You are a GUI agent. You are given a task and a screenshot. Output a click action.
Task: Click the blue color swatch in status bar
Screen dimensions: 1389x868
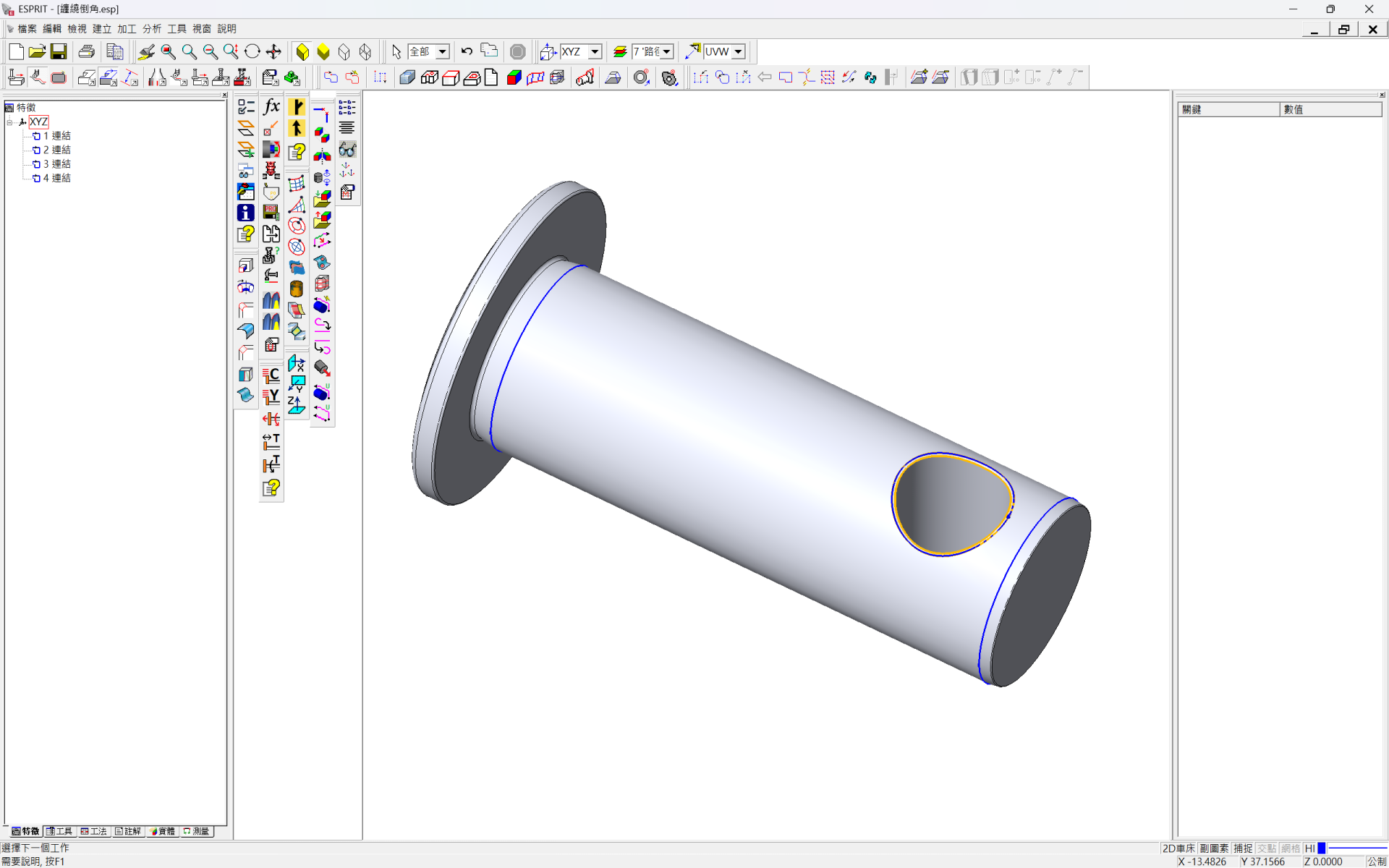tap(1321, 848)
